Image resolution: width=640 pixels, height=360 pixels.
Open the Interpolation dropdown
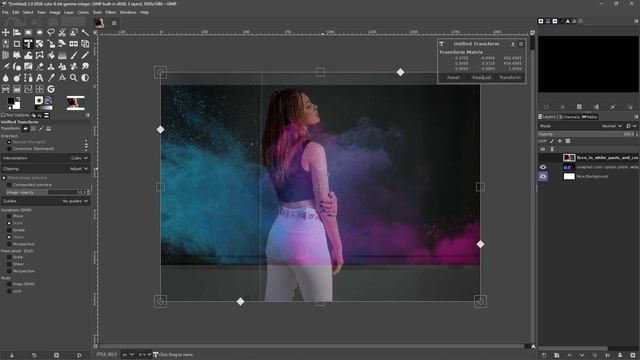pos(45,158)
